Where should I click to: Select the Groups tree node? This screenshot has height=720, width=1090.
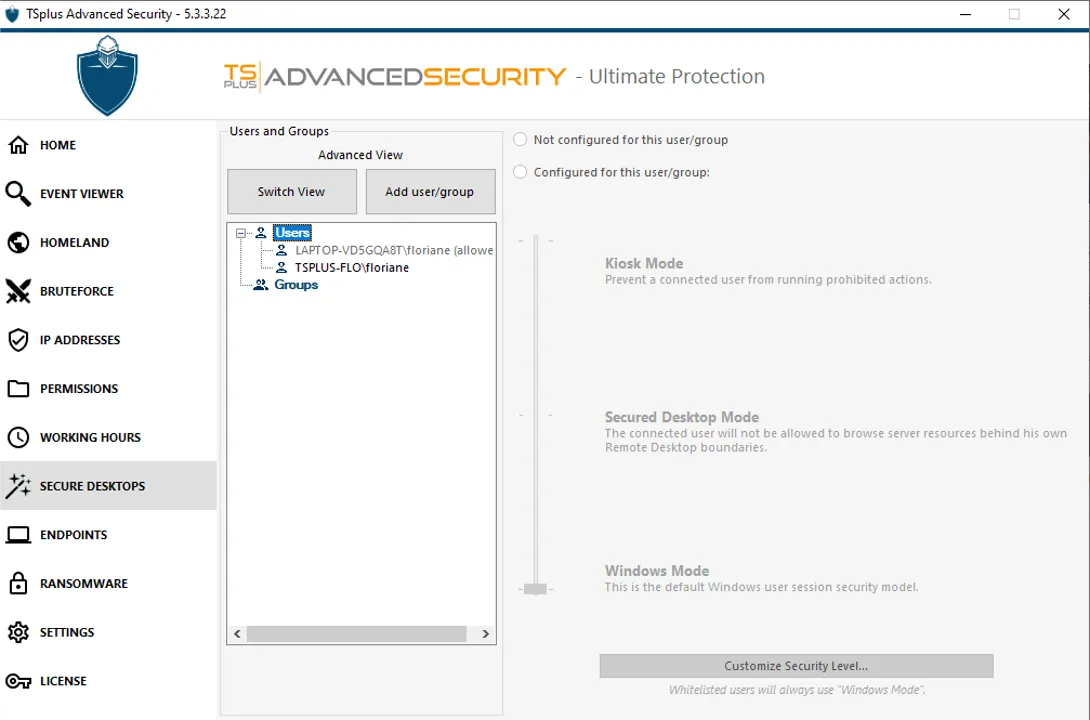pos(296,285)
